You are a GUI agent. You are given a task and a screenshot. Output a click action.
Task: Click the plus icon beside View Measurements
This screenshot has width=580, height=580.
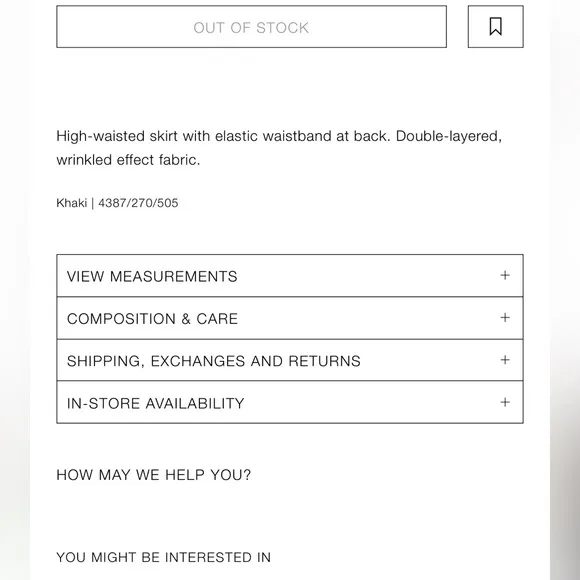click(x=505, y=275)
